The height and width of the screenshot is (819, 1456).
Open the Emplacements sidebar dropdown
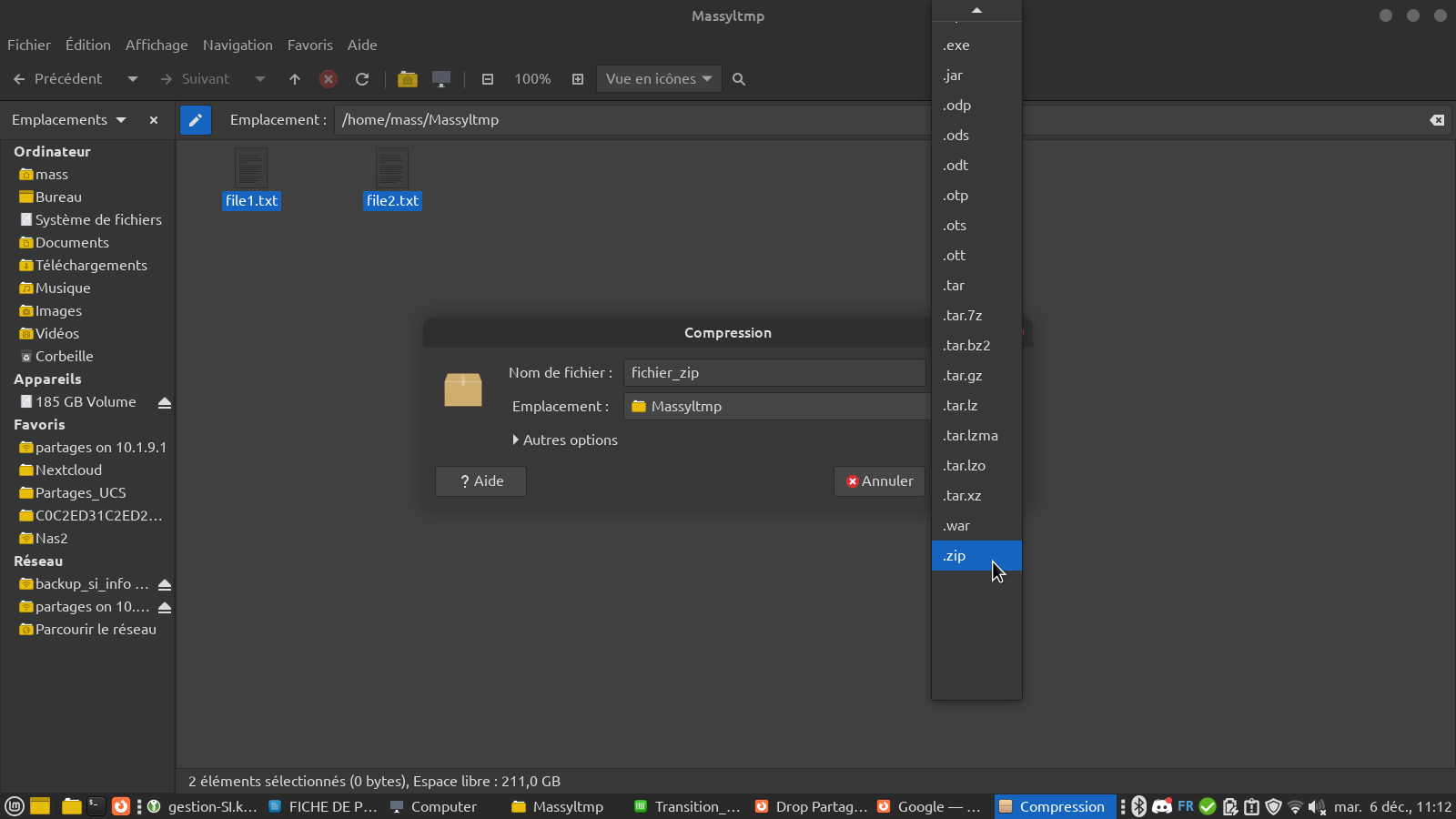69,120
